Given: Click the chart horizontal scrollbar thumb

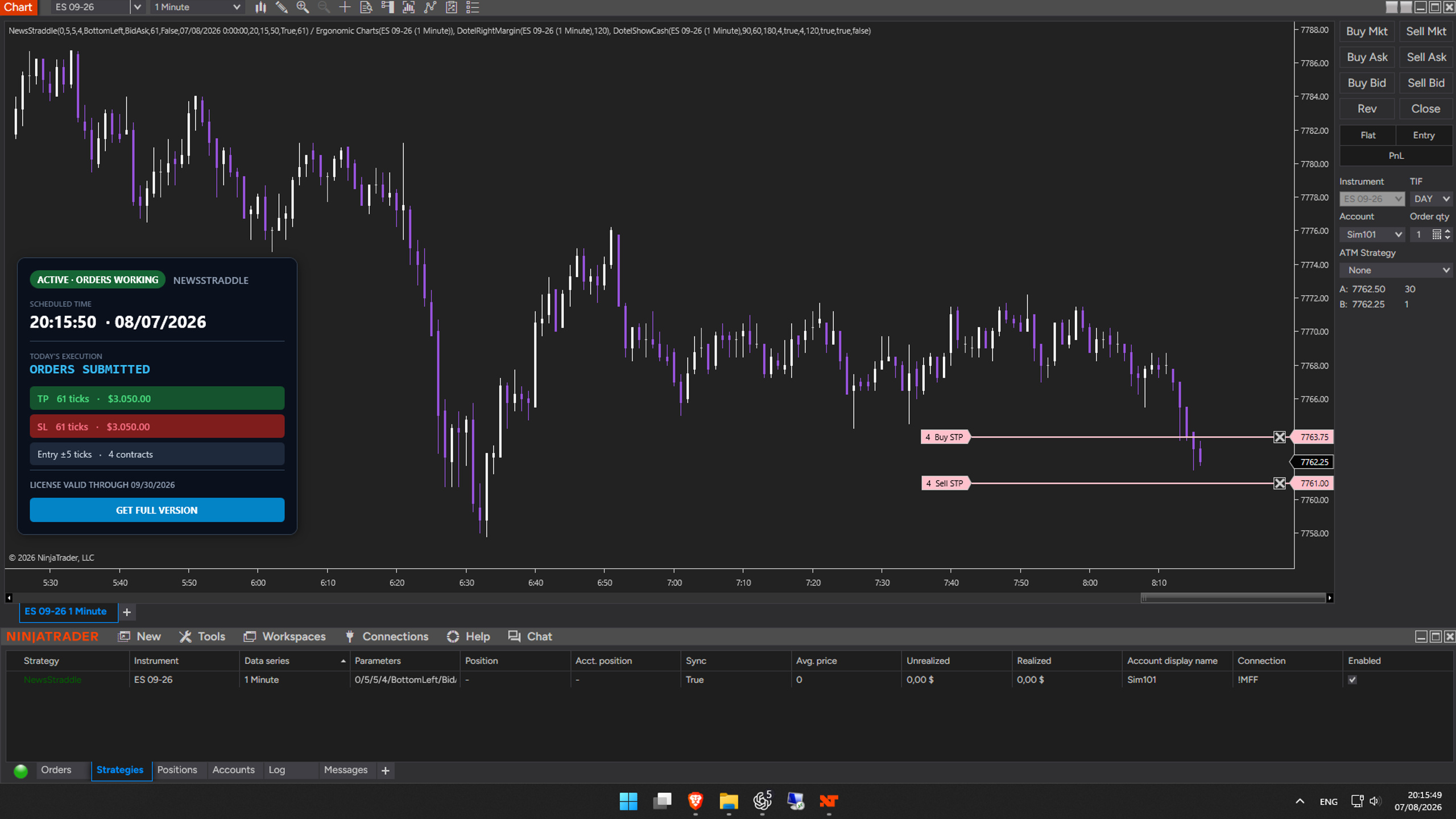Looking at the screenshot, I should pos(1232,598).
